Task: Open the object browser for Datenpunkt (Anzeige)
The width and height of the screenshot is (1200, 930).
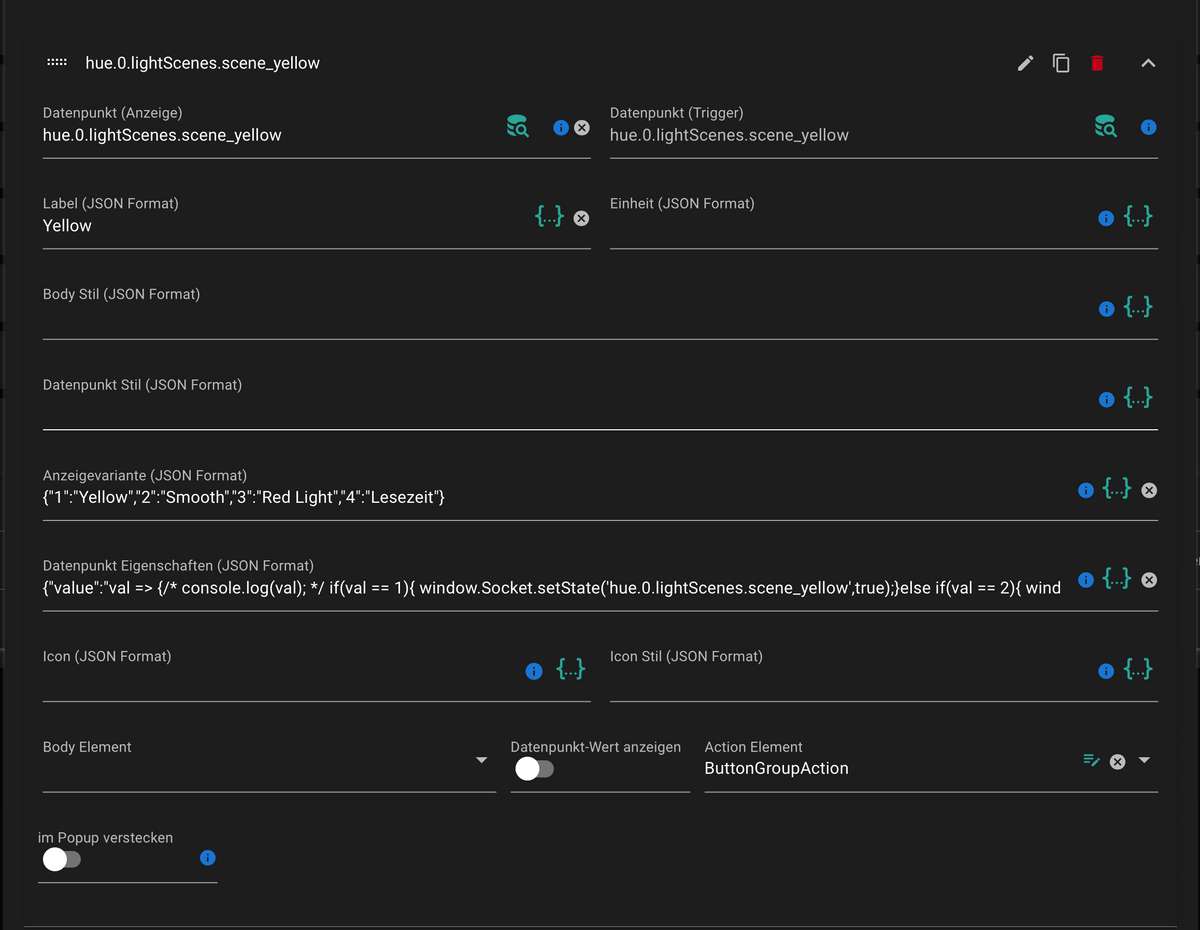Action: click(x=517, y=127)
